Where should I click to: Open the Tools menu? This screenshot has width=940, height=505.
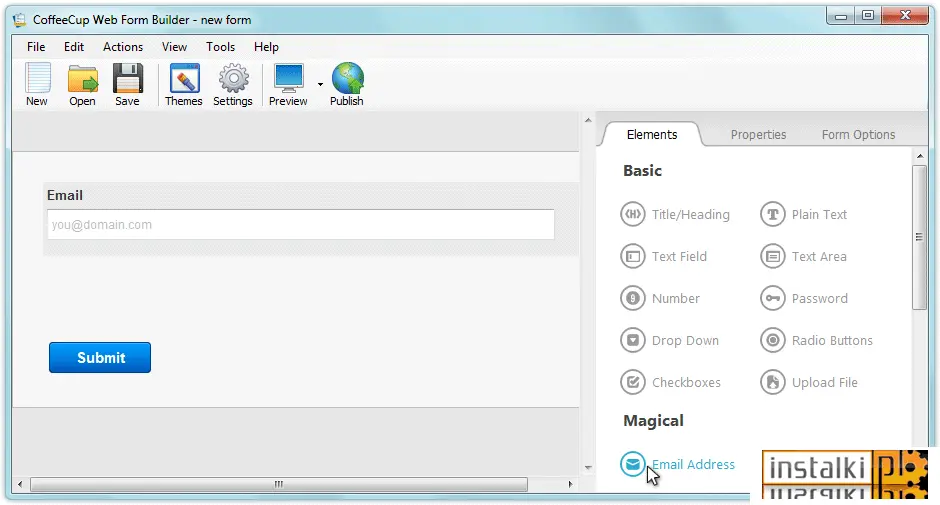point(221,47)
